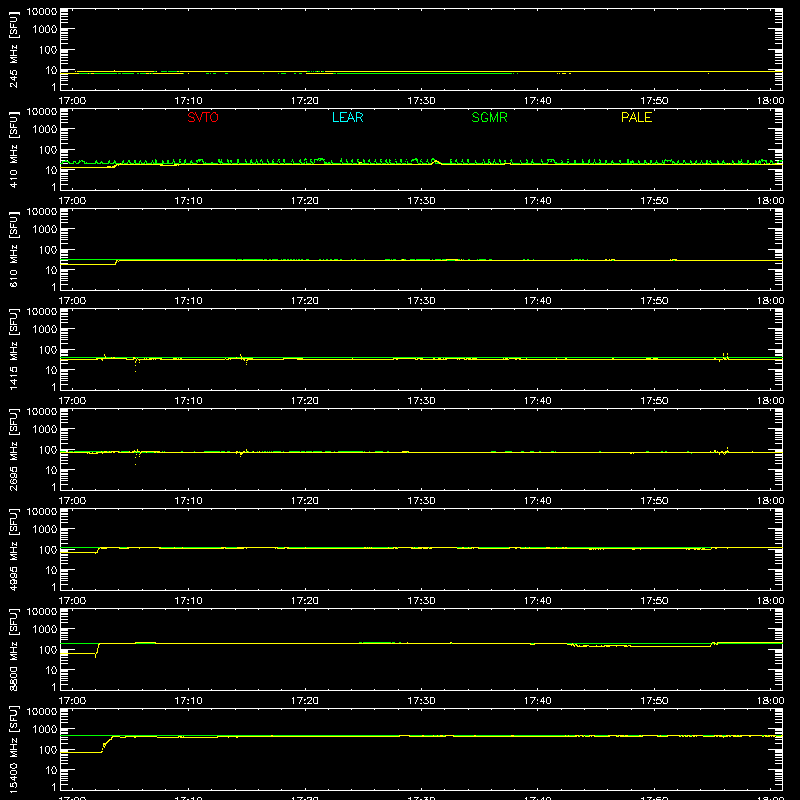Click the 10000 tick of the 15400 MHz plot
This screenshot has height=800, width=800.
pyautogui.click(x=42, y=712)
